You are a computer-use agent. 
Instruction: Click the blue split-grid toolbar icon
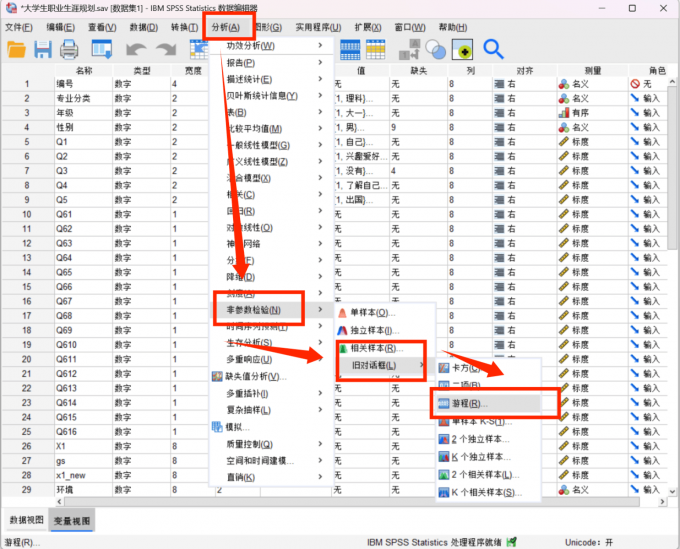pyautogui.click(x=350, y=49)
